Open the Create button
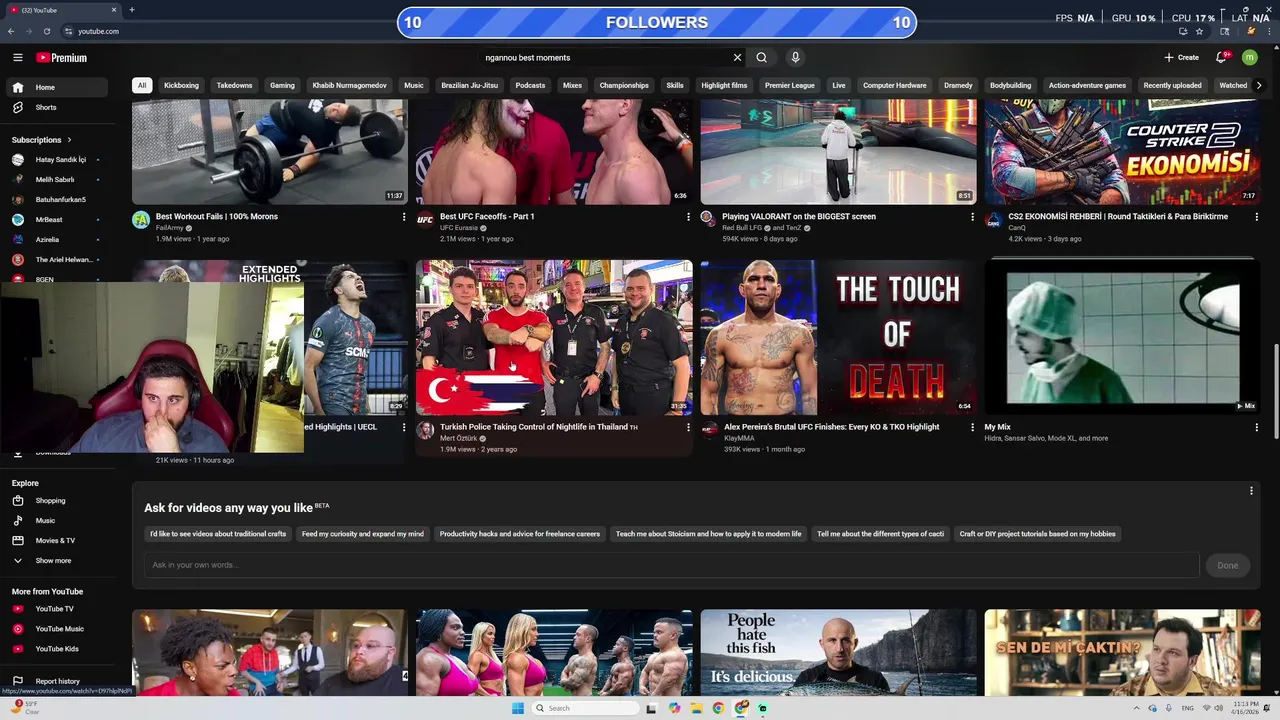The width and height of the screenshot is (1280, 720). coord(1181,58)
